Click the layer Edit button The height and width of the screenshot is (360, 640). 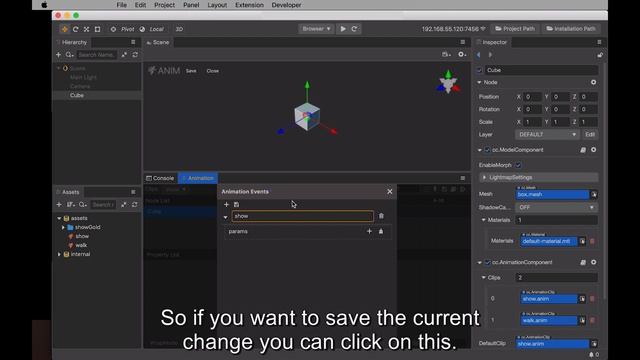pos(590,134)
